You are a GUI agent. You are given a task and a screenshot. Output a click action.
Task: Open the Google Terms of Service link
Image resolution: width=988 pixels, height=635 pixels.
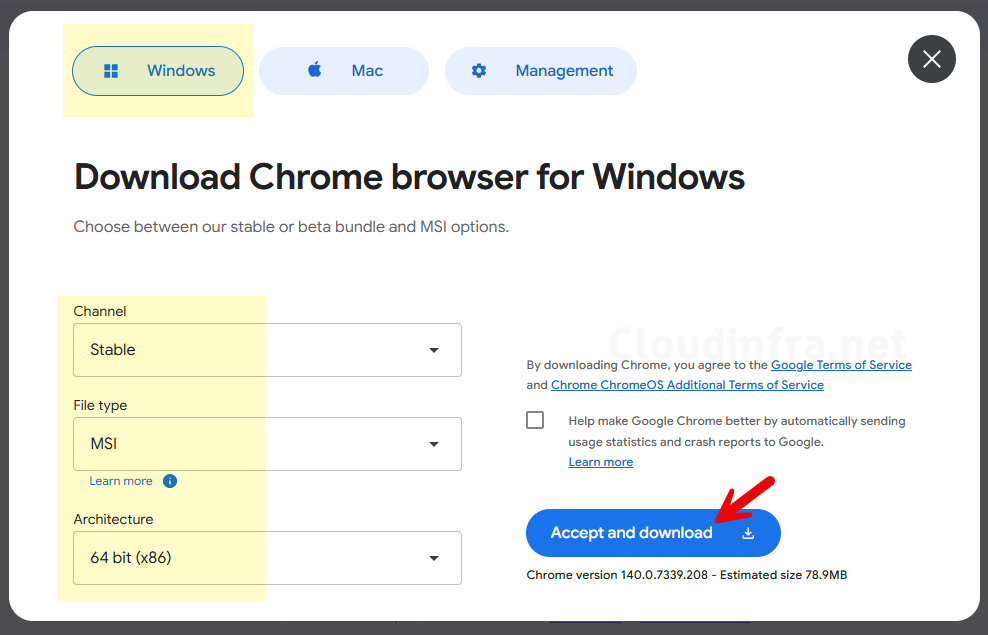pos(841,365)
